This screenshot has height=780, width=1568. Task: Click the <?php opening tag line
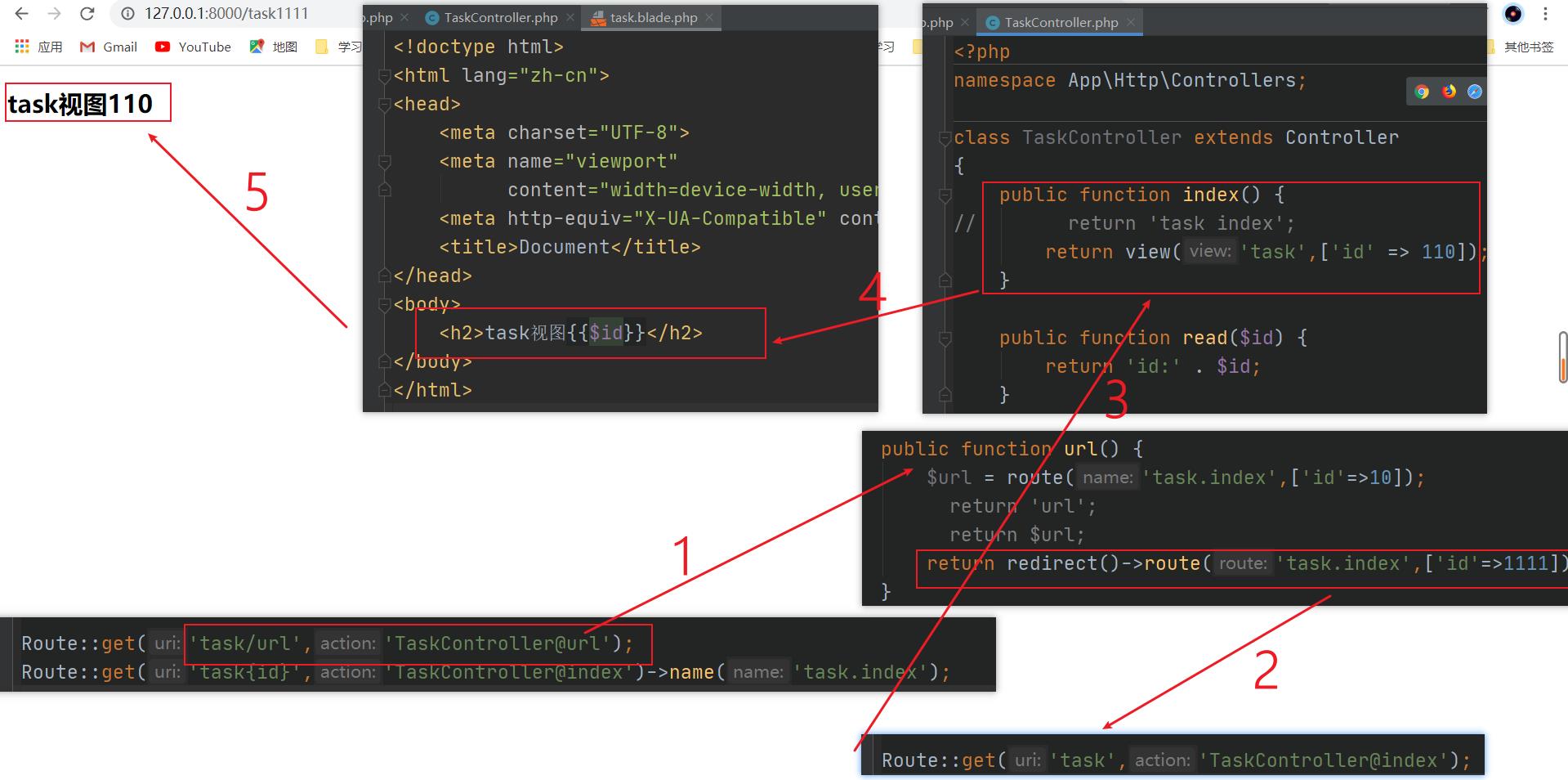coord(981,52)
